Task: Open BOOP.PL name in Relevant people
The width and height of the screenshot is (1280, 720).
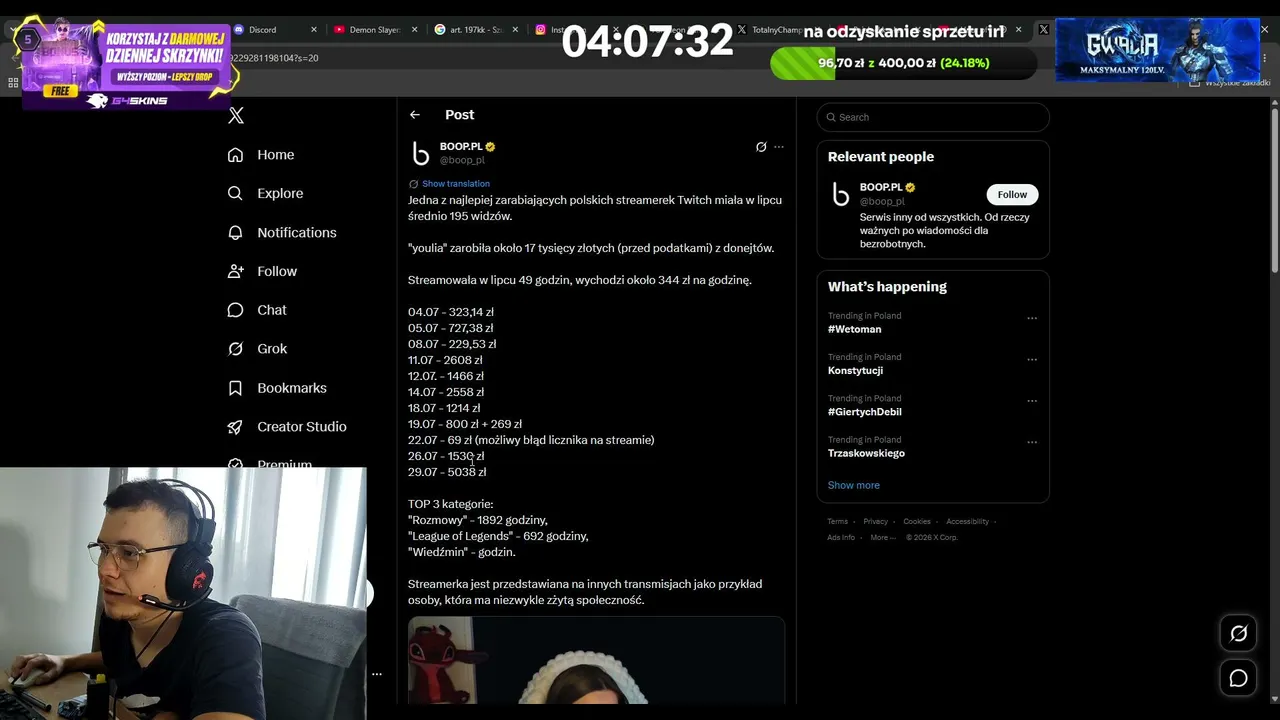Action: 881,187
